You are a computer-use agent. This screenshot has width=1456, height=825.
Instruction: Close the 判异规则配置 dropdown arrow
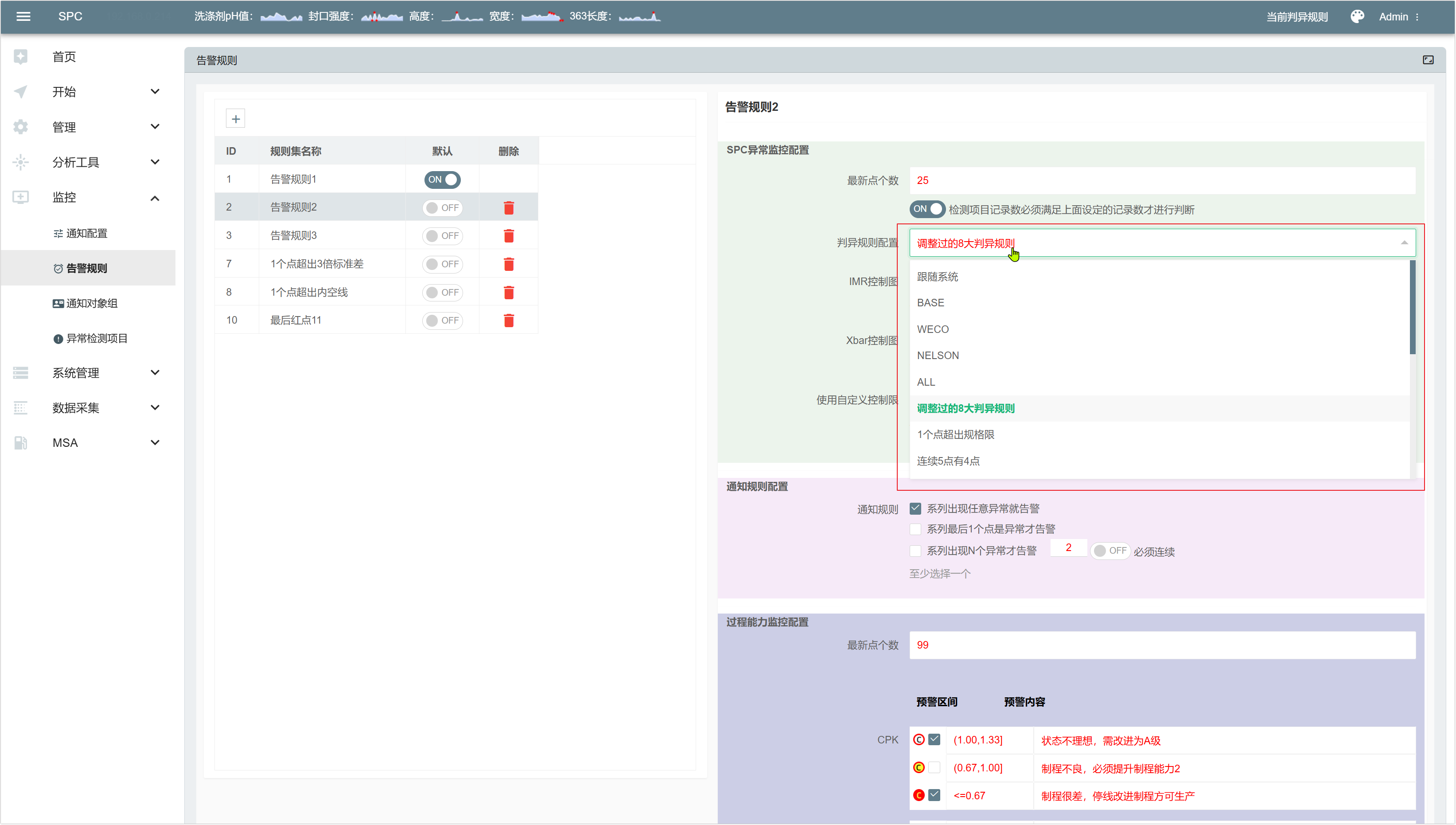tap(1404, 243)
